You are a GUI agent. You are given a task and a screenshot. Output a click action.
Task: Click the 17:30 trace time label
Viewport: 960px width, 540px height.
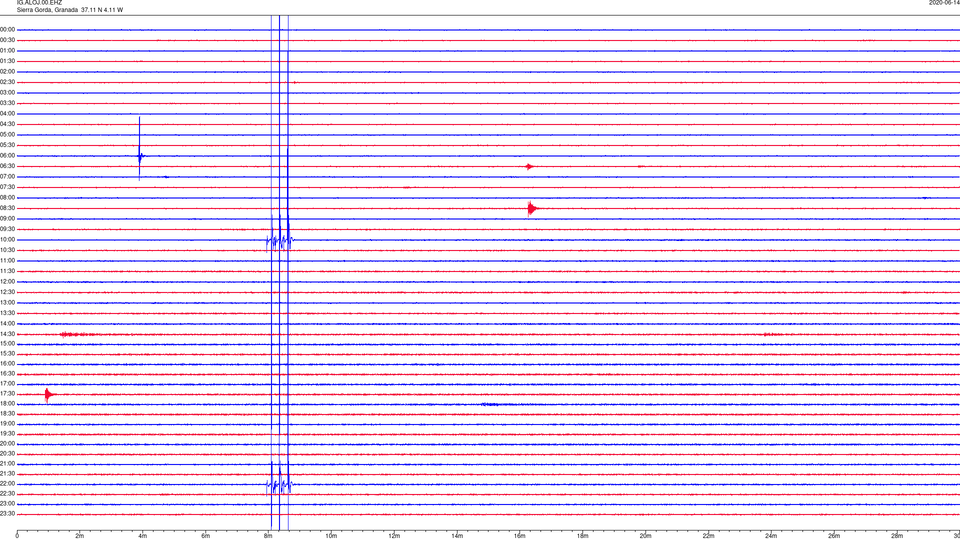[x=7, y=394]
